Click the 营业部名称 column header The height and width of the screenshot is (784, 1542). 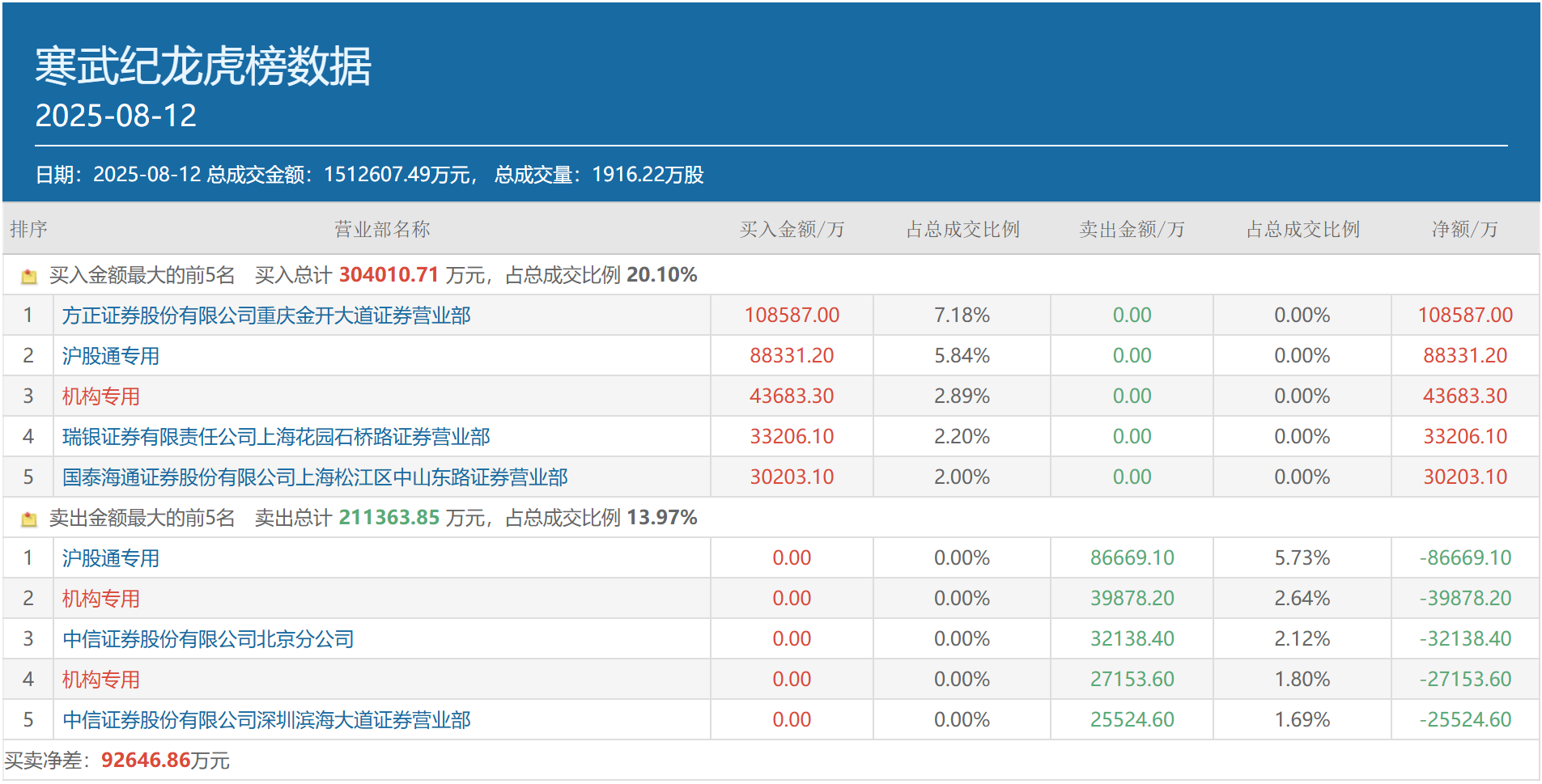coord(382,230)
